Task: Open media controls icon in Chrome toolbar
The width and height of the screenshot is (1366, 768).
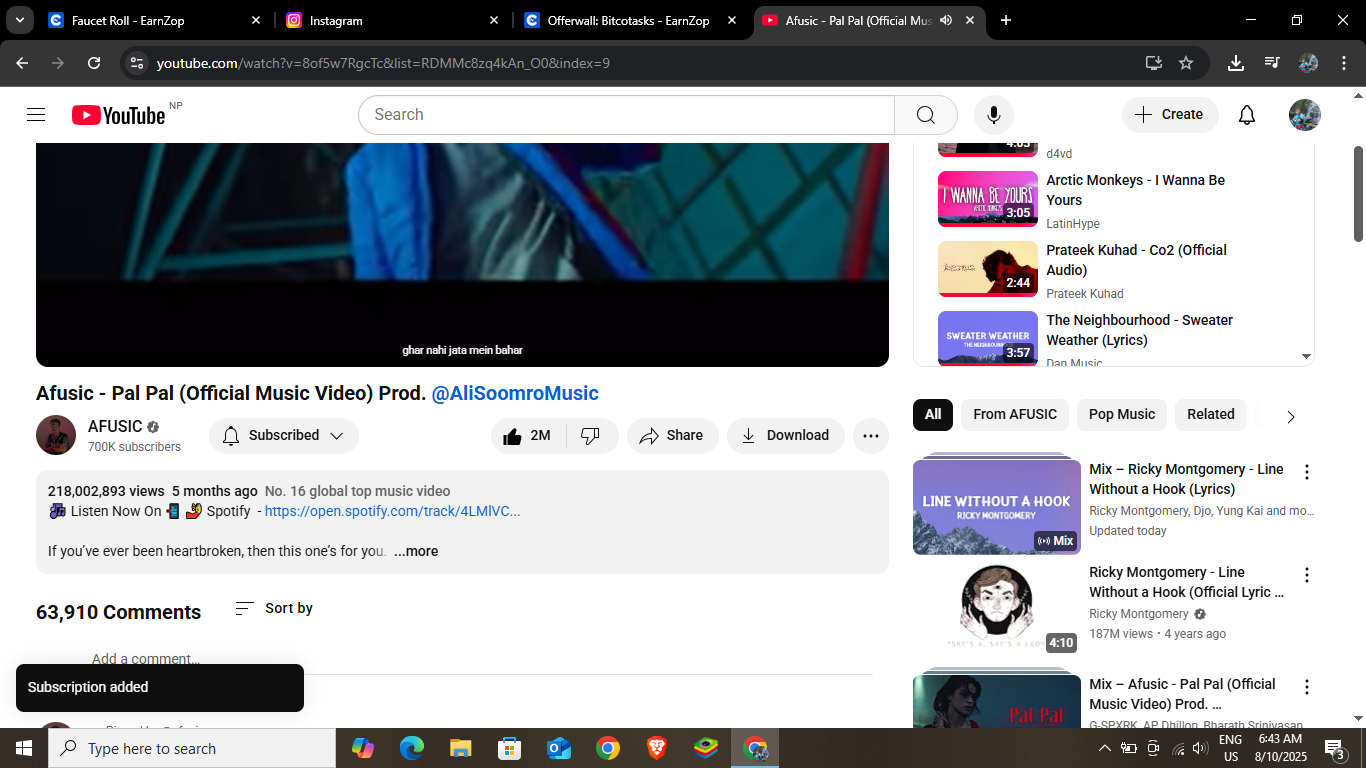Action: click(x=1272, y=63)
